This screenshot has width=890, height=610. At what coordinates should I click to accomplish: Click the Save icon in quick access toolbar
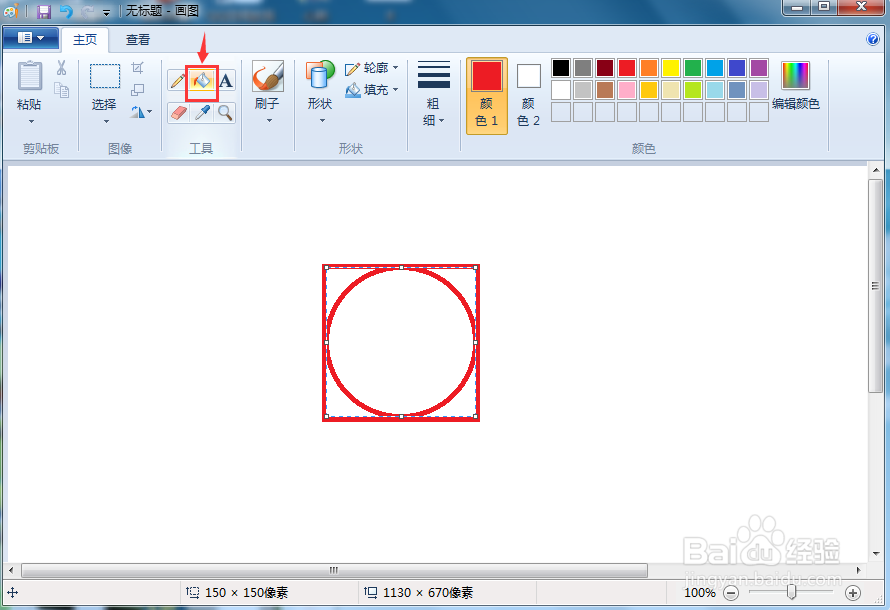click(44, 11)
